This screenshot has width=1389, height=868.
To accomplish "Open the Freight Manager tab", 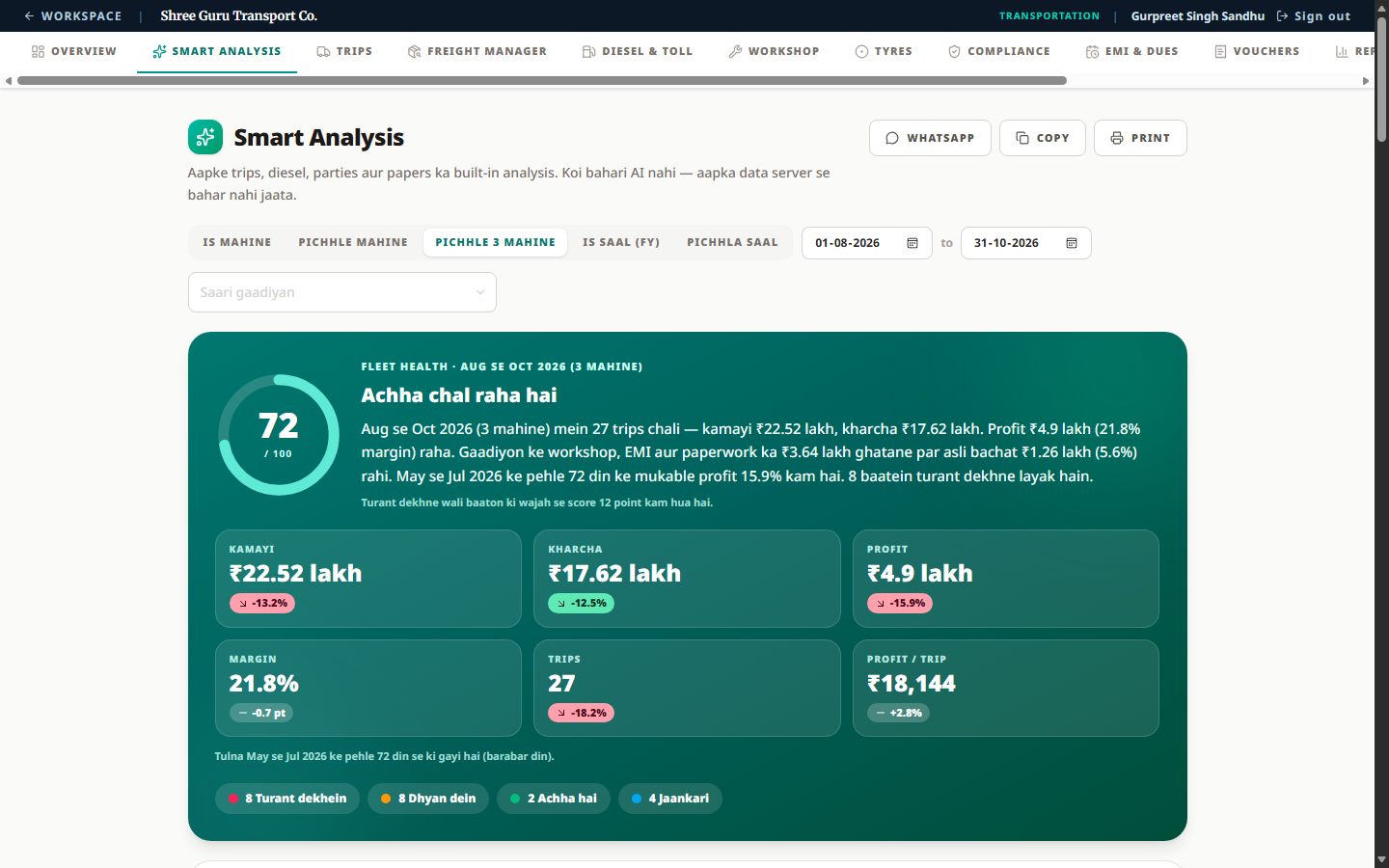I will (x=477, y=51).
